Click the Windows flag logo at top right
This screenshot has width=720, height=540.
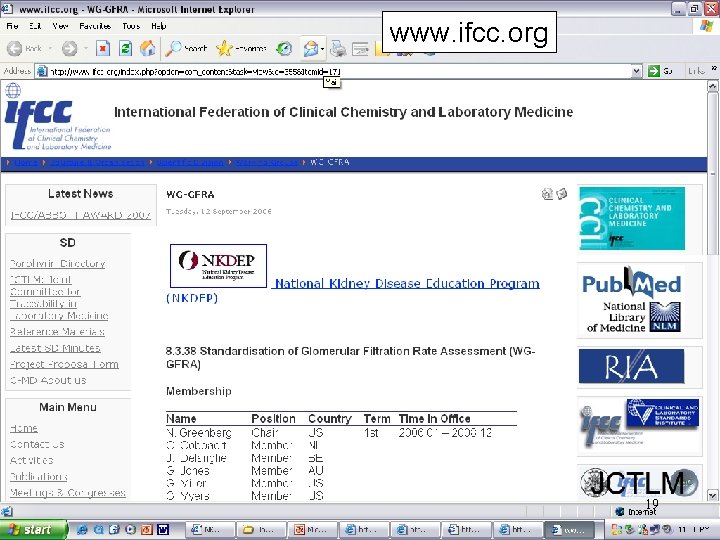[706, 26]
